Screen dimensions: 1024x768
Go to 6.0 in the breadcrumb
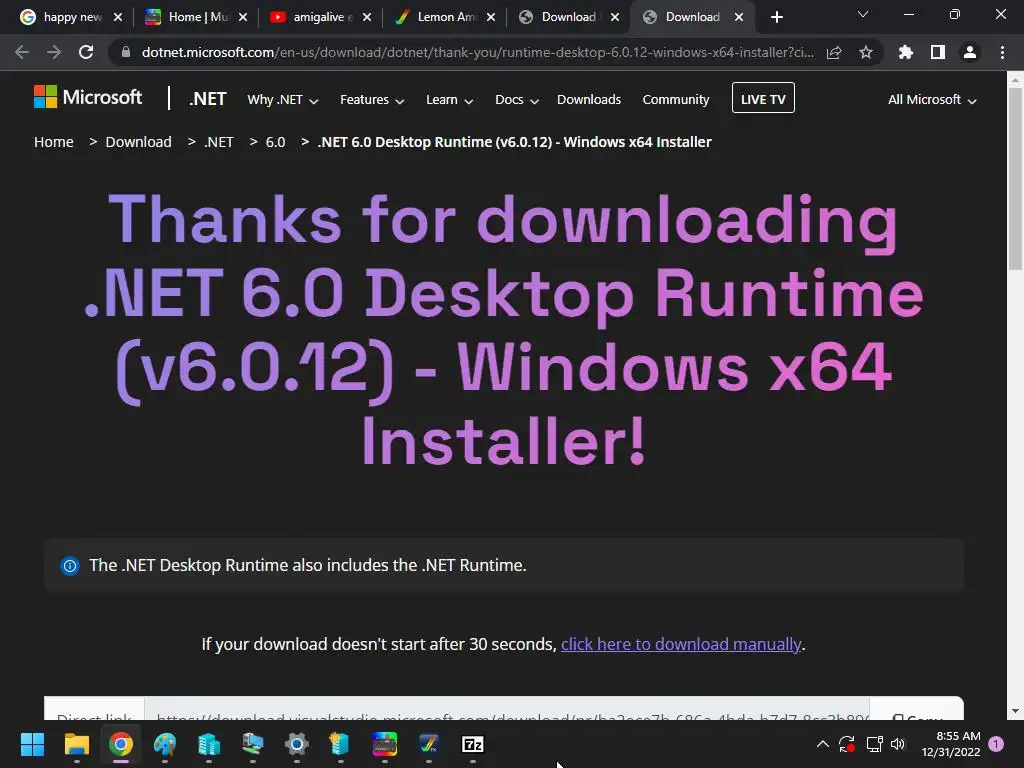point(276,142)
